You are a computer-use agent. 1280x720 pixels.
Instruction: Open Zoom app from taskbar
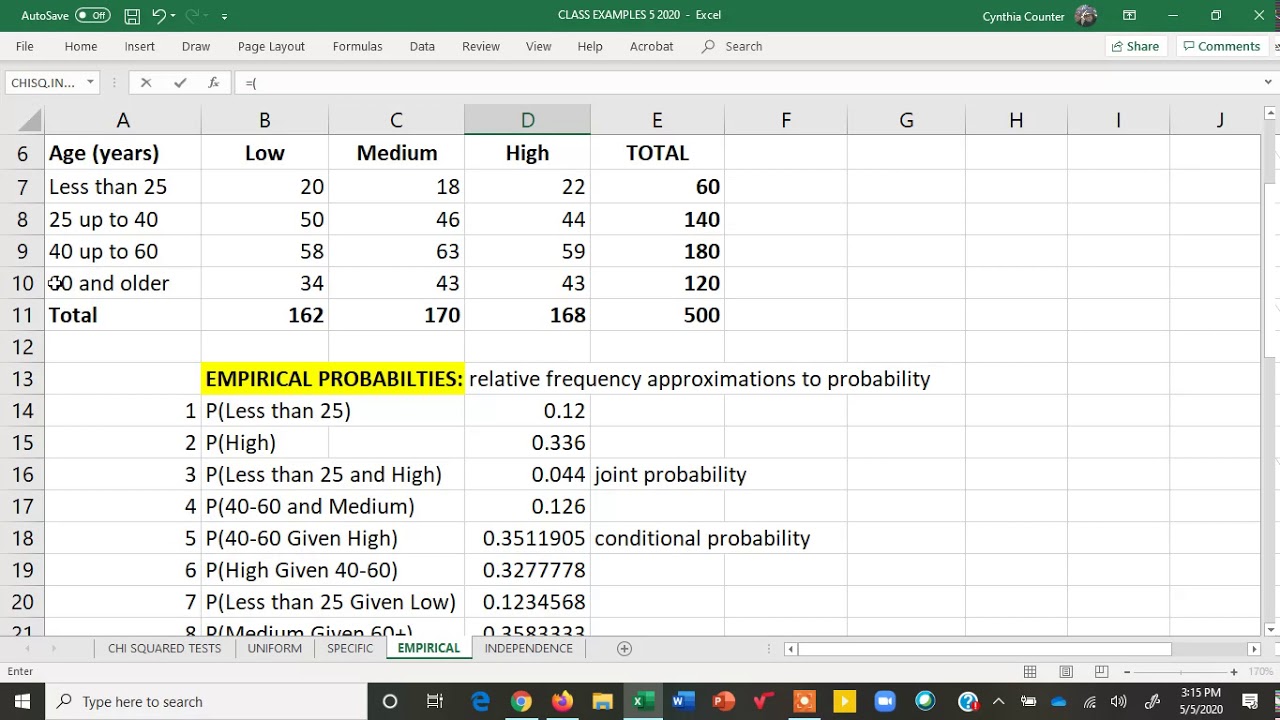(x=885, y=701)
